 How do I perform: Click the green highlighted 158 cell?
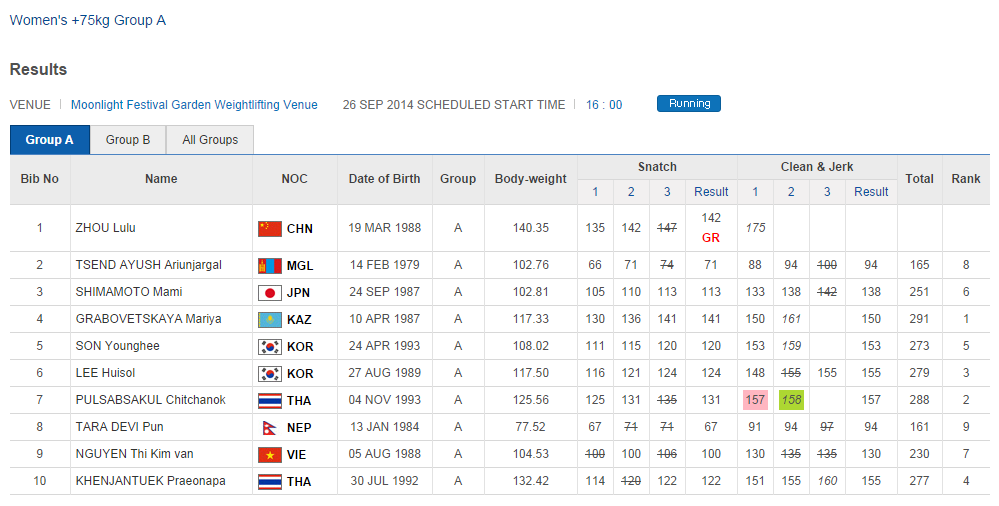[x=791, y=400]
